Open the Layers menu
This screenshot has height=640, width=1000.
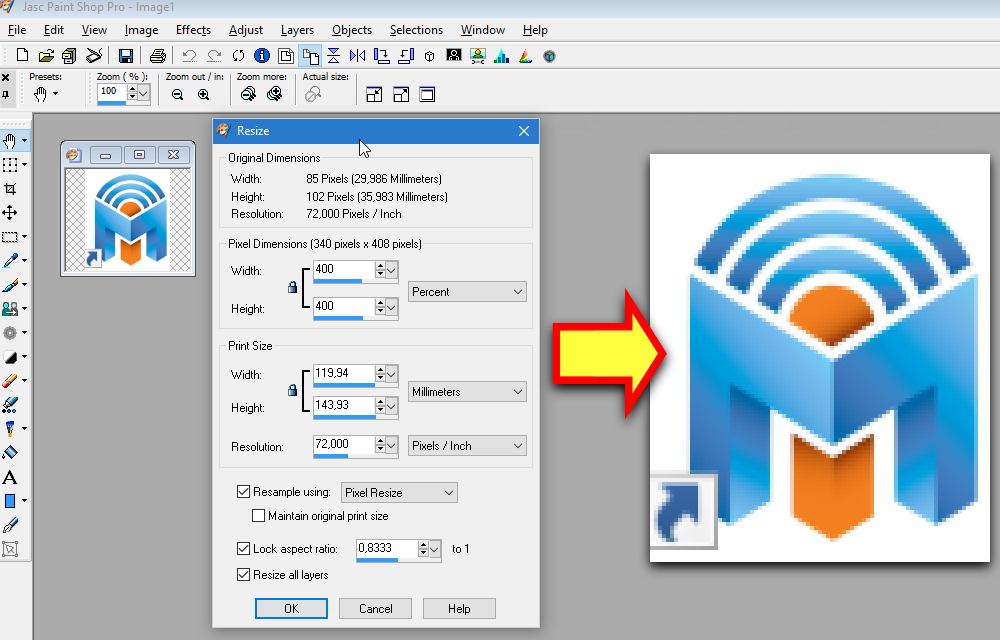[297, 30]
